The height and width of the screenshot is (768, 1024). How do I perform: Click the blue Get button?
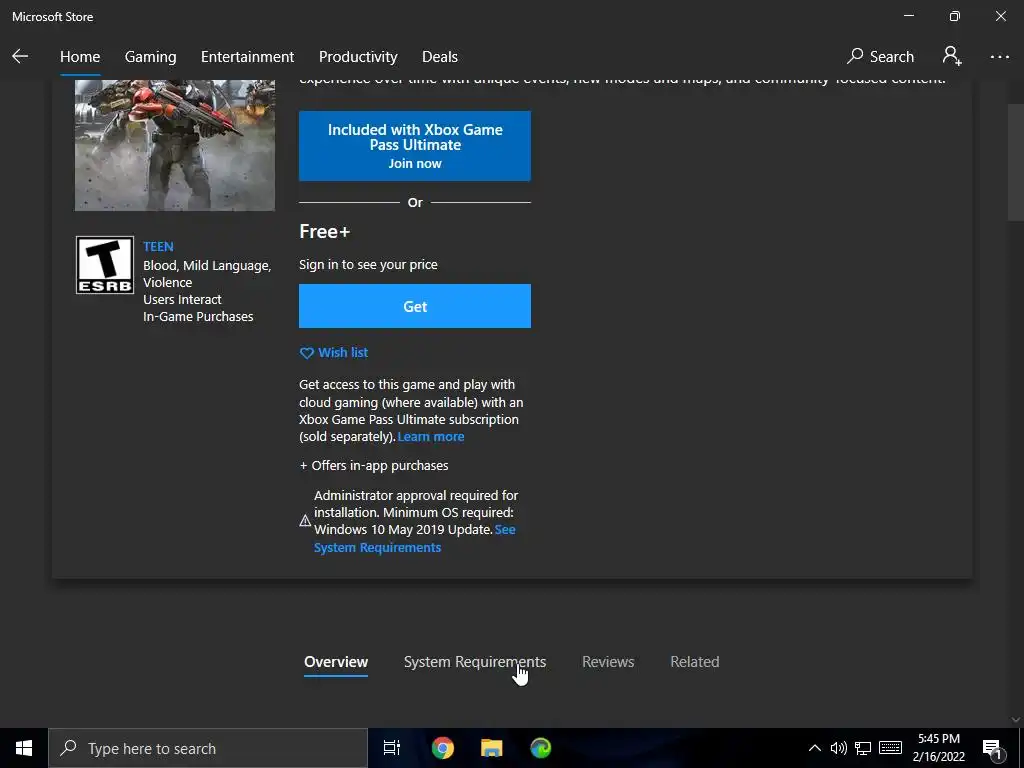415,306
